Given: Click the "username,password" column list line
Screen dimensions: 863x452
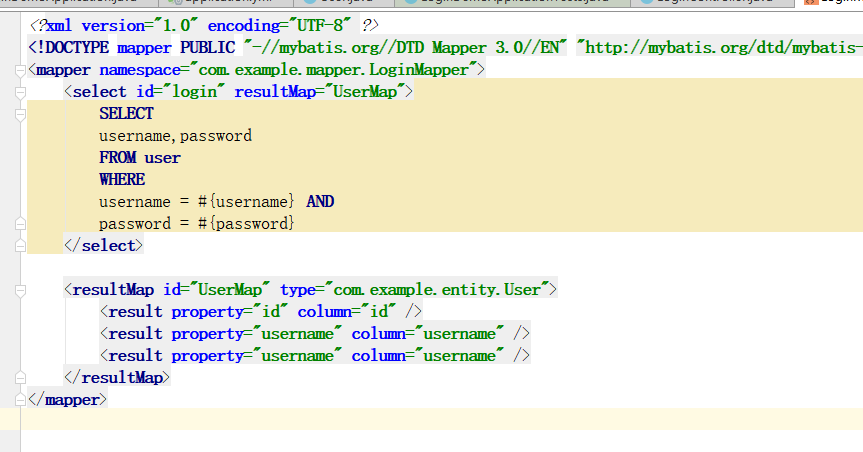Looking at the screenshot, I should [x=176, y=135].
